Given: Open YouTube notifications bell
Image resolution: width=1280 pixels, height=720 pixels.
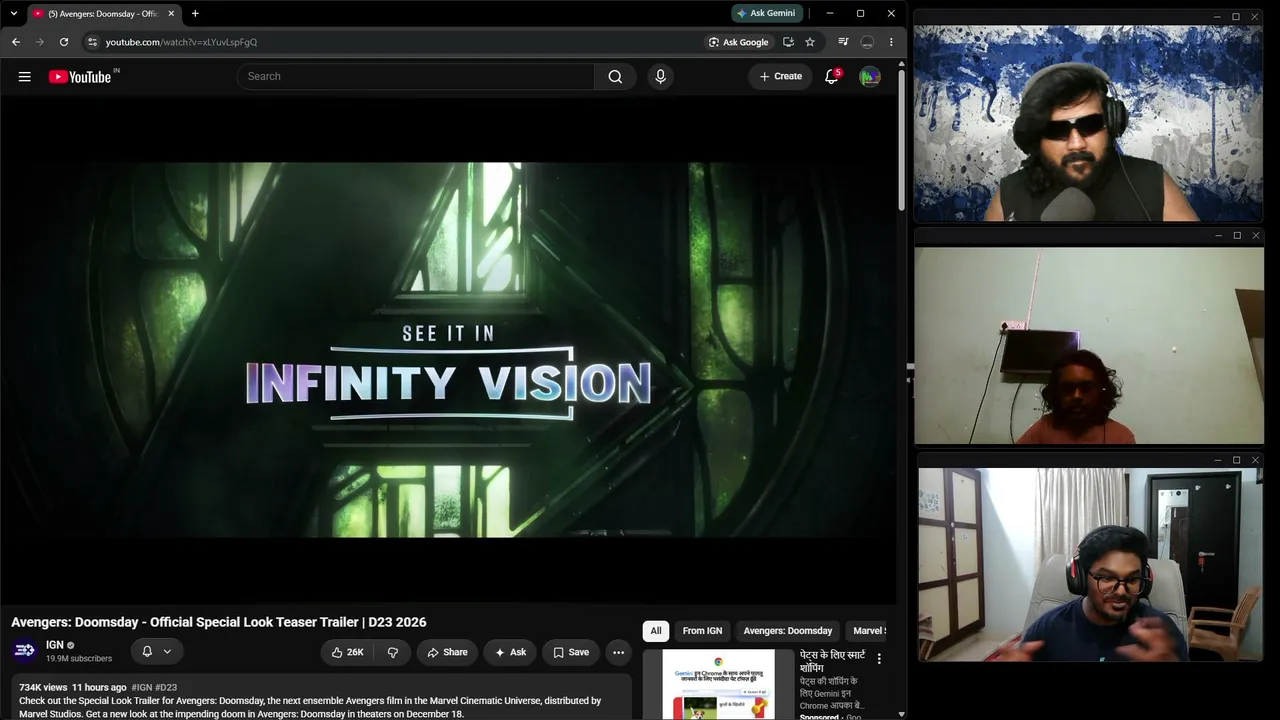Looking at the screenshot, I should (x=831, y=77).
